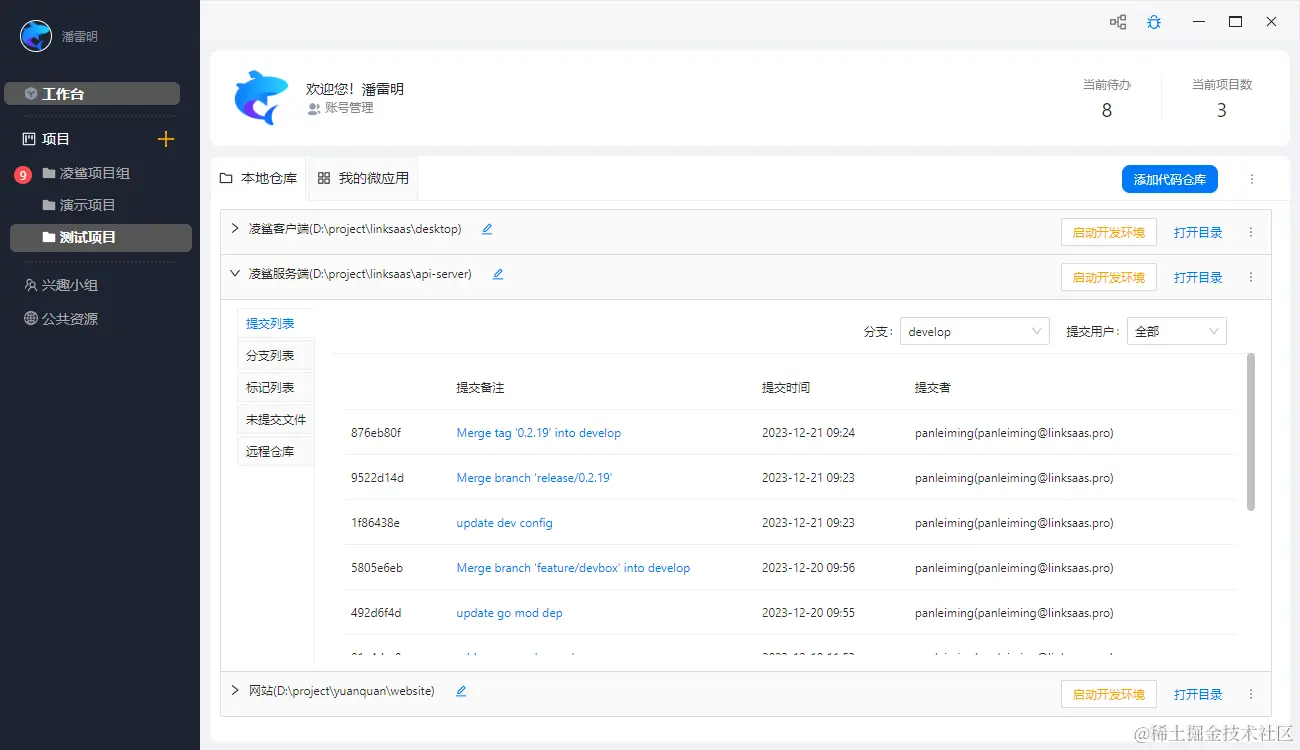Expand the 网站 repository row
The width and height of the screenshot is (1300, 750).
point(235,690)
